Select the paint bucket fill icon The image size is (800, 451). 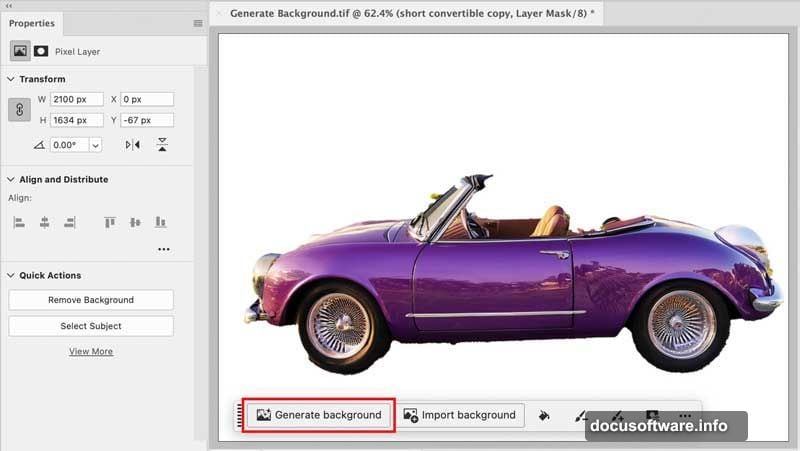pyautogui.click(x=544, y=416)
